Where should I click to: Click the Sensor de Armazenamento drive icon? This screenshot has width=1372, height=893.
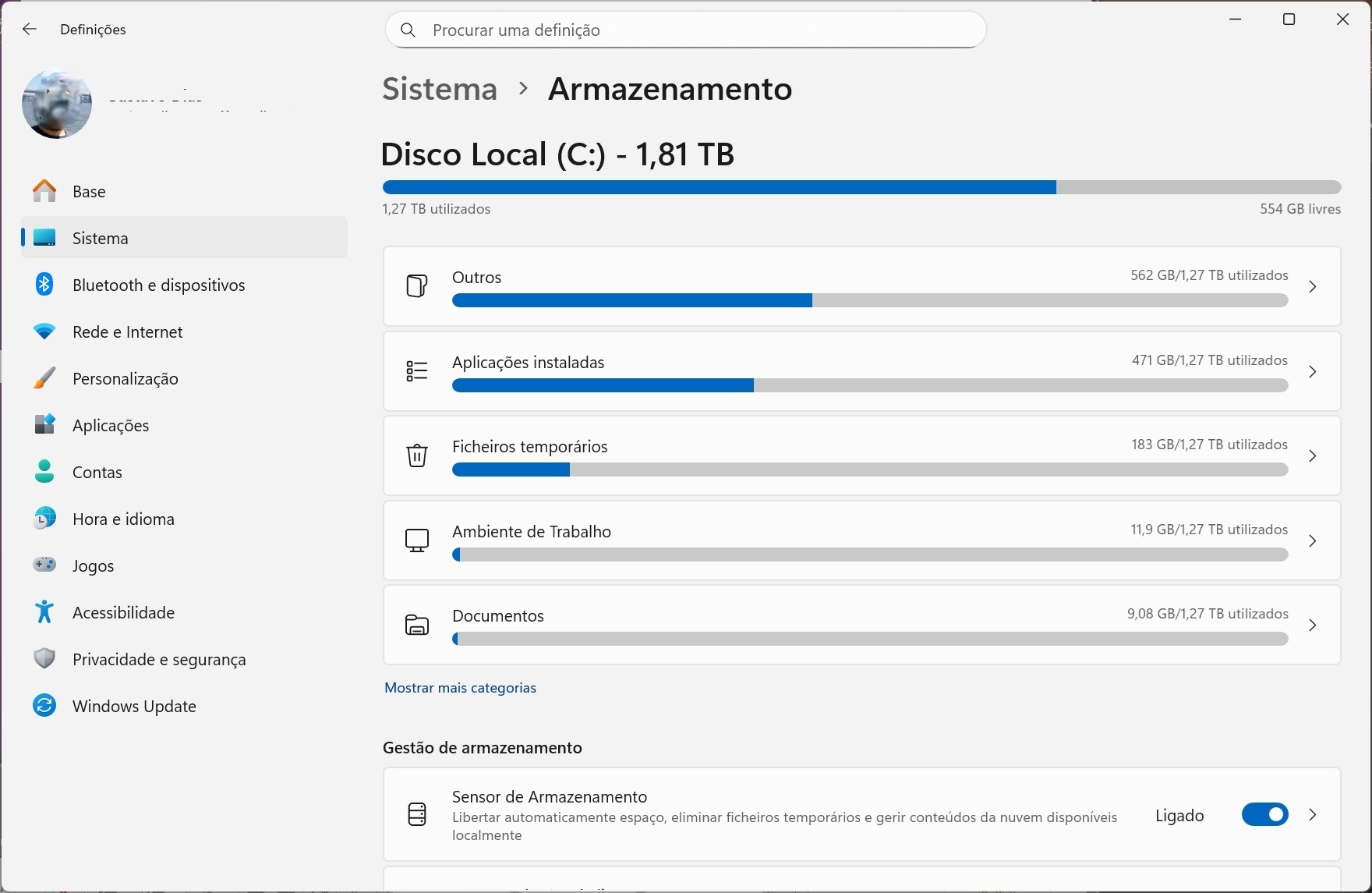[x=417, y=814]
